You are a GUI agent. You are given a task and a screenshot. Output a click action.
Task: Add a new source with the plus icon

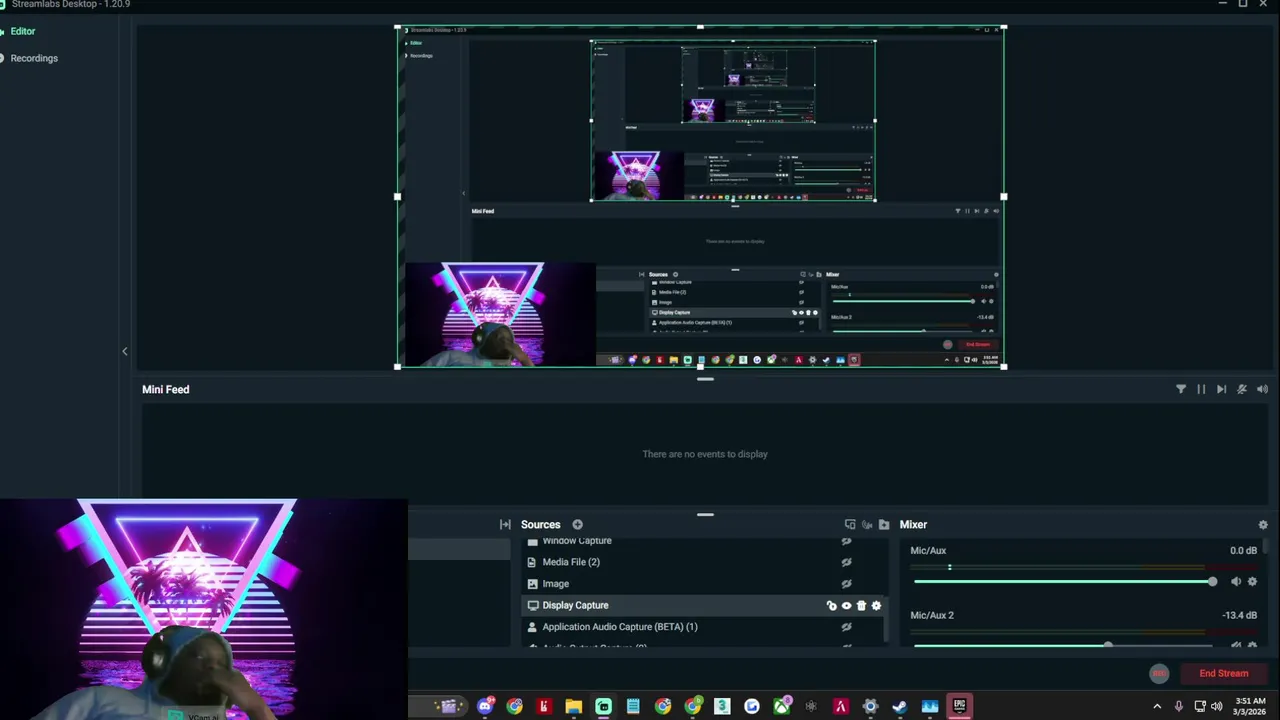[x=577, y=524]
